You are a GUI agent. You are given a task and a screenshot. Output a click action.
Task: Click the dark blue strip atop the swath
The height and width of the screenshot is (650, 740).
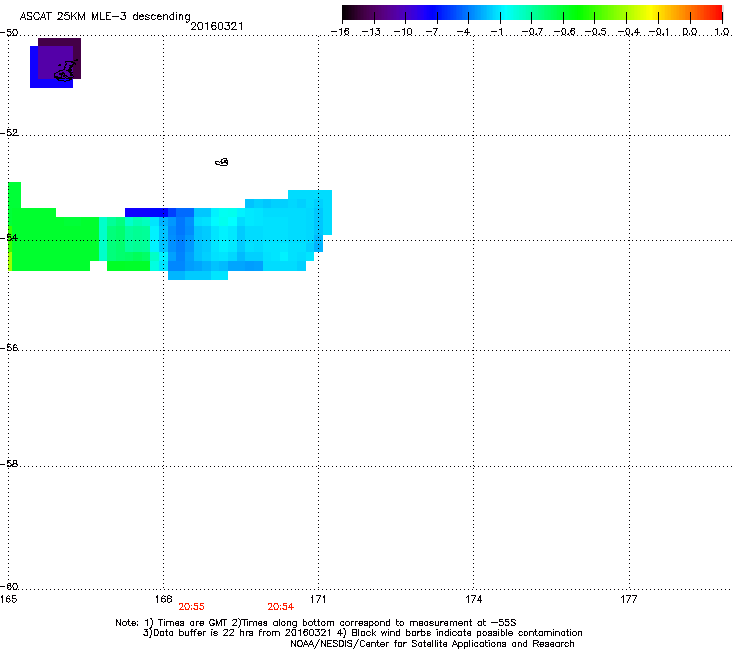pyautogui.click(x=146, y=212)
